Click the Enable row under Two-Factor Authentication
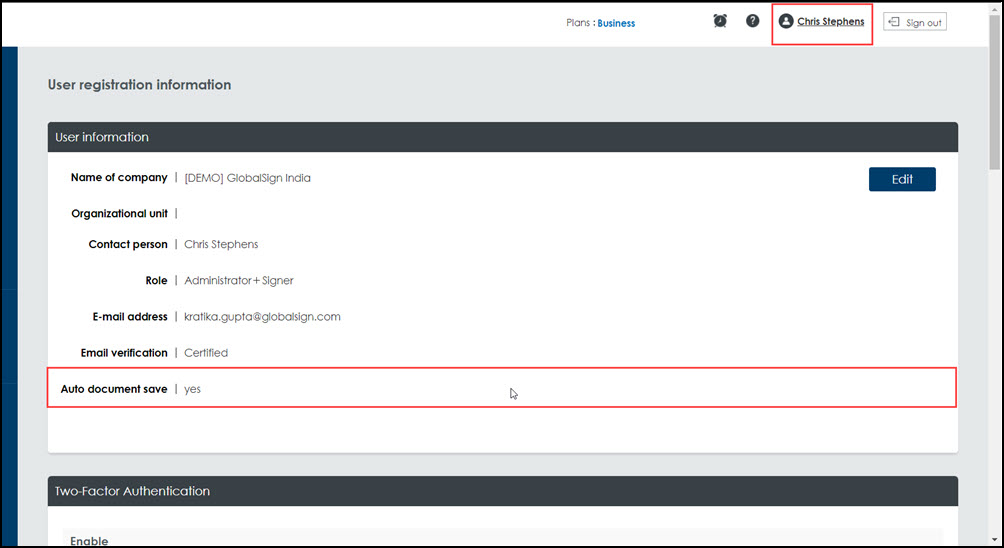The height and width of the screenshot is (548, 1004). (503, 538)
